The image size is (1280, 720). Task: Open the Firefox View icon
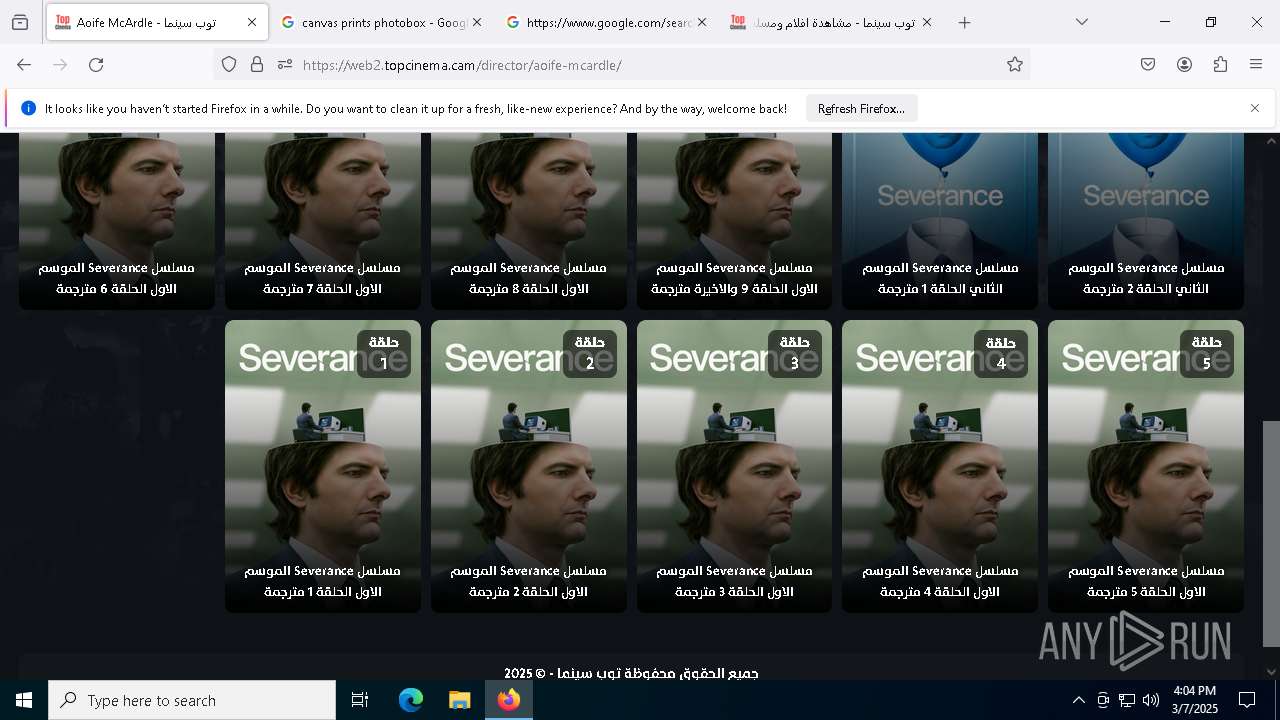[20, 22]
